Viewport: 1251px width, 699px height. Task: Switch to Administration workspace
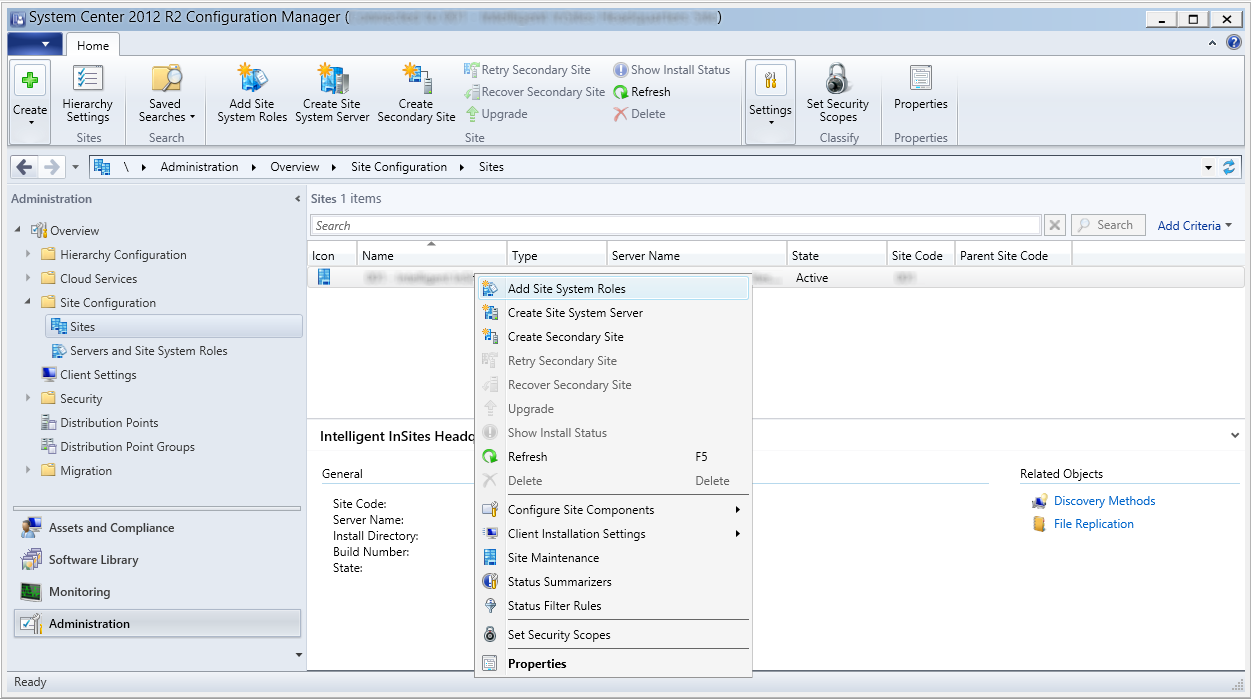pyautogui.click(x=157, y=624)
